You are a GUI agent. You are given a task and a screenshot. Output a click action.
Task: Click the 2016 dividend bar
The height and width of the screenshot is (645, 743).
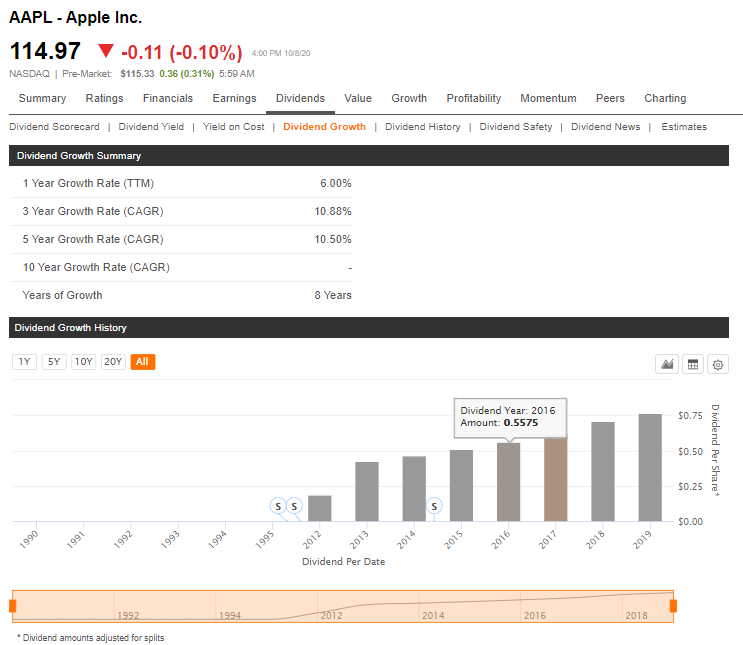tap(508, 482)
